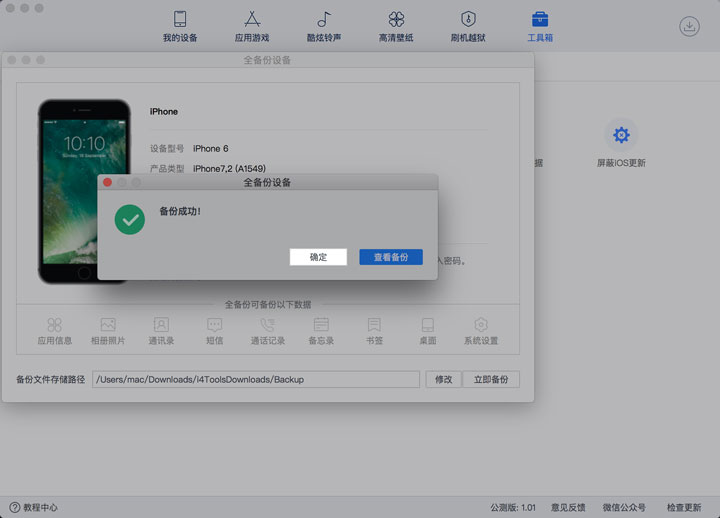720x518 pixels.
Task: Click 查看备份 to view backup
Action: [391, 257]
